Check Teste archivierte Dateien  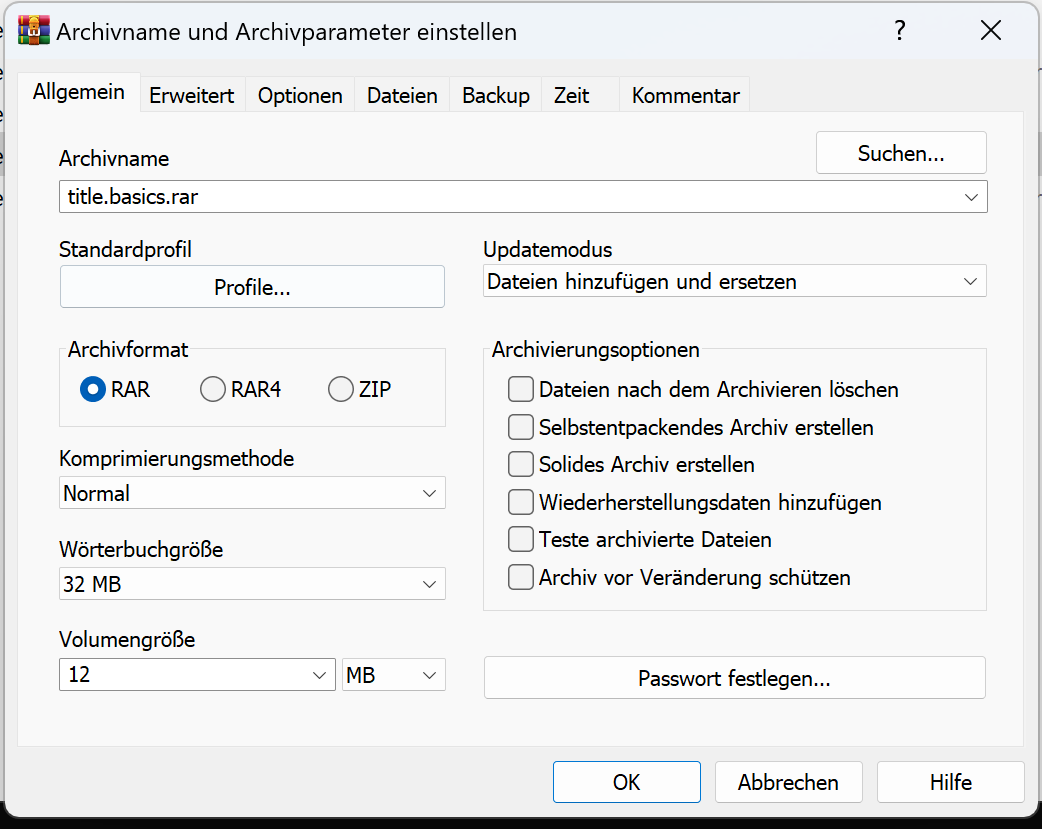coord(520,539)
